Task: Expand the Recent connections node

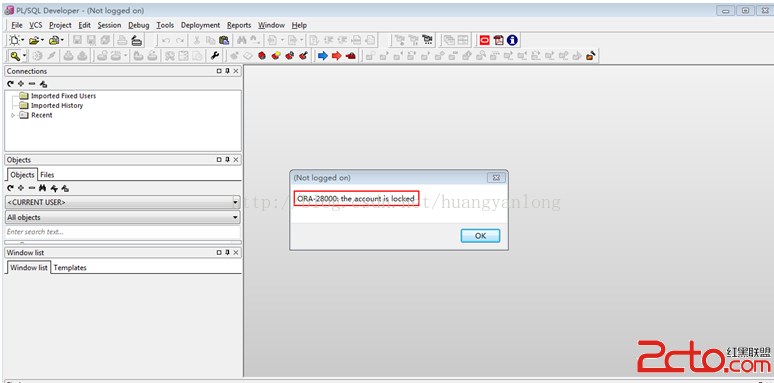Action: click(13, 115)
